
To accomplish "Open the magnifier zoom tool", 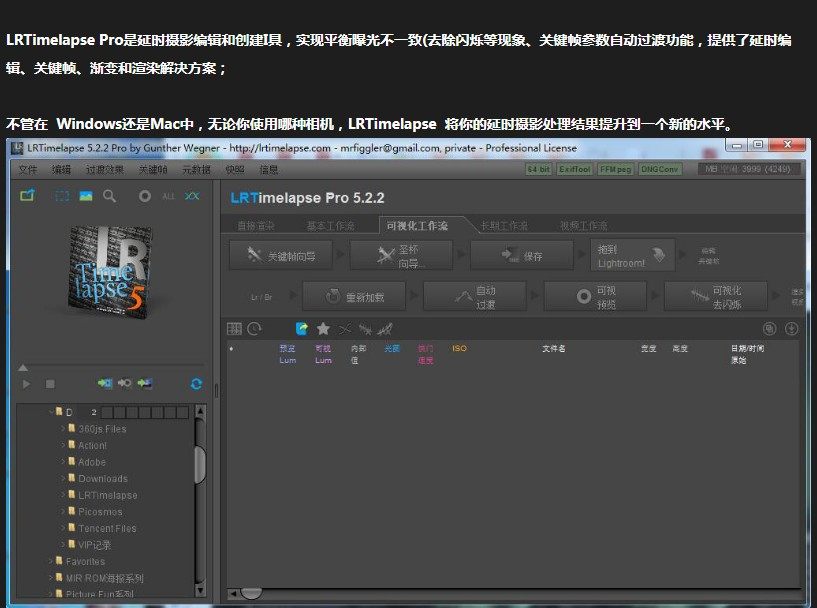I will point(109,196).
